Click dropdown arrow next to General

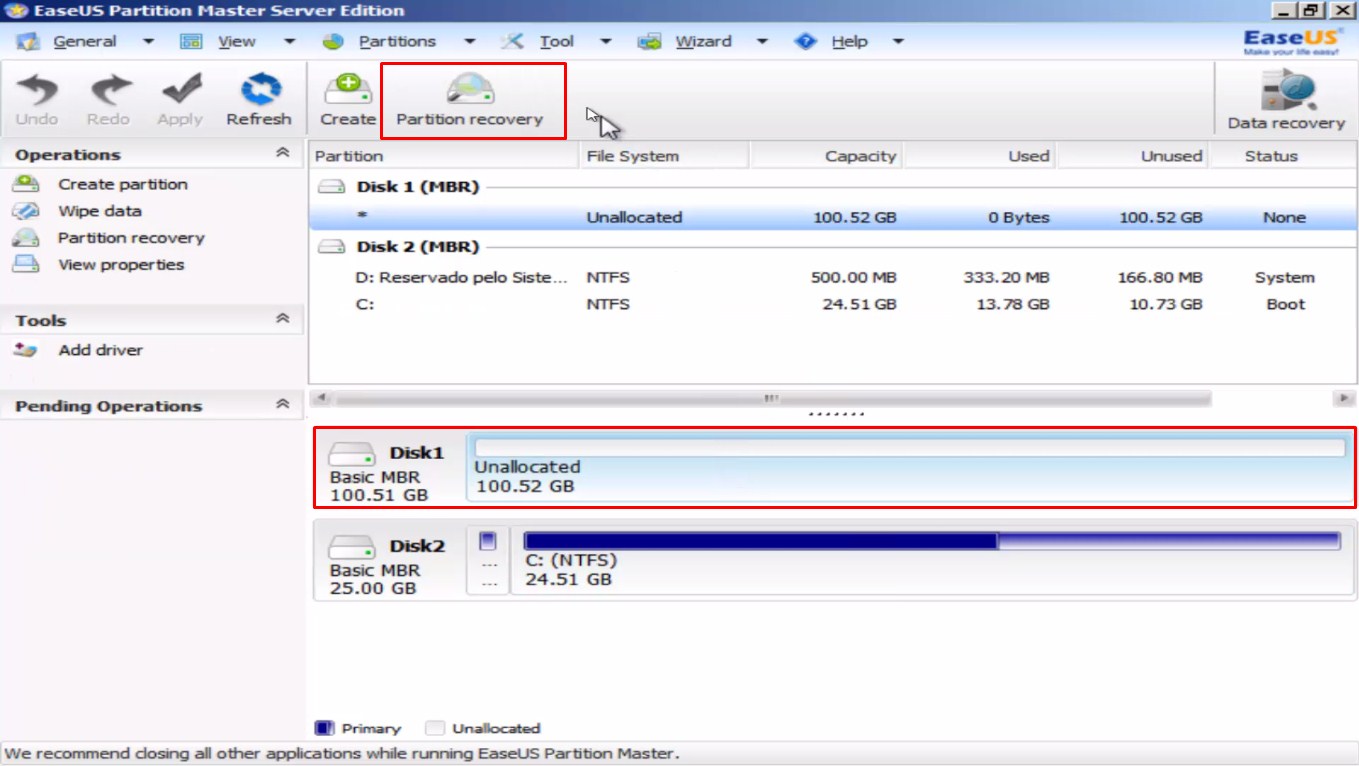tap(148, 42)
